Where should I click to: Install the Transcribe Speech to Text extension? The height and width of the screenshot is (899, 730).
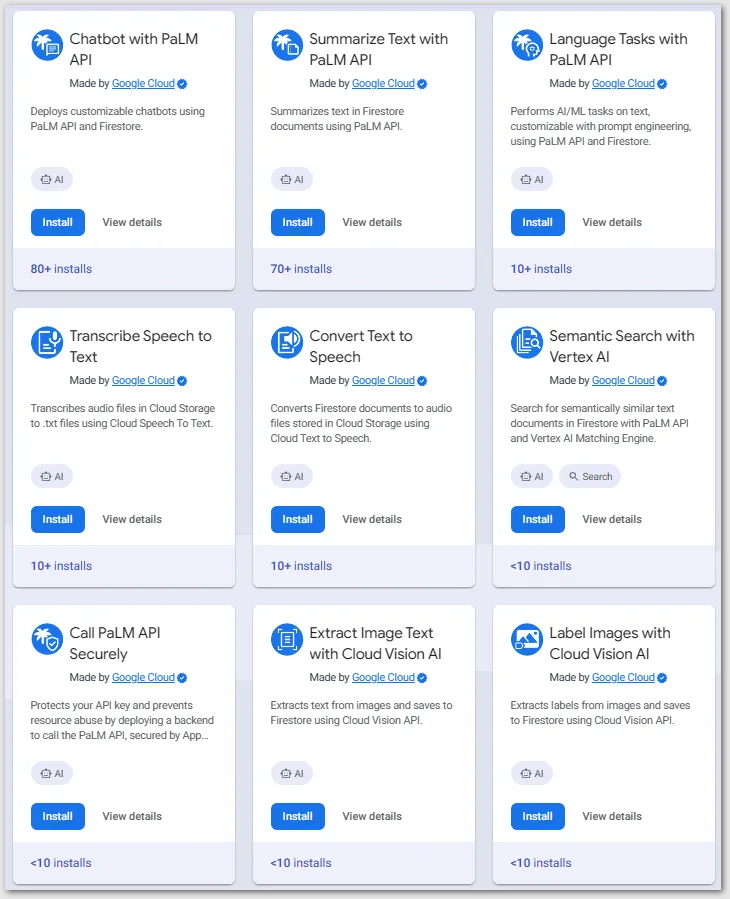[x=58, y=519]
